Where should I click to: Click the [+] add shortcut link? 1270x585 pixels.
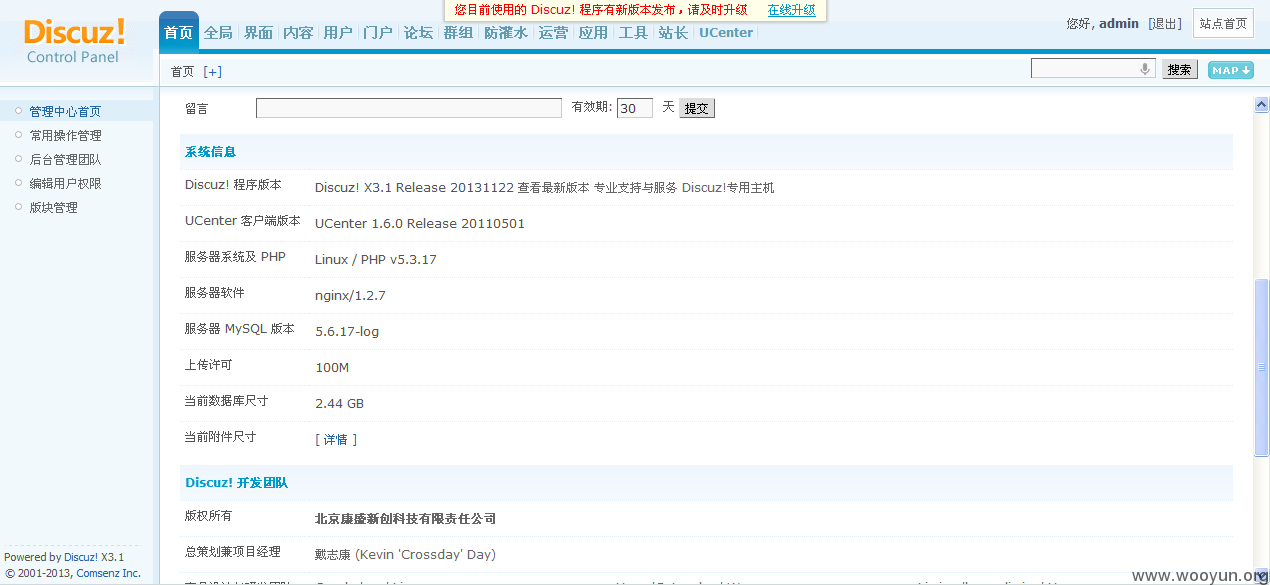coord(212,72)
